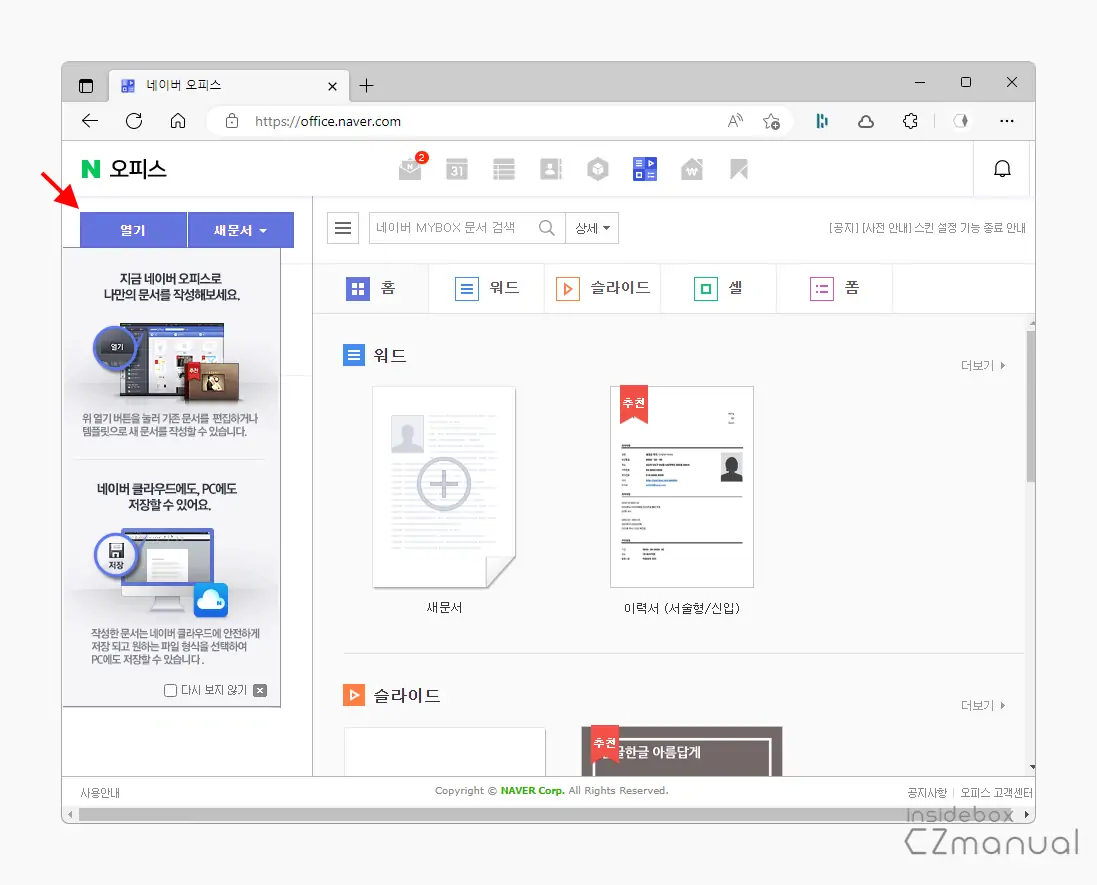1097x885 pixels.
Task: Open the 한글 아름답게 slide template
Action: pyautogui.click(x=682, y=751)
